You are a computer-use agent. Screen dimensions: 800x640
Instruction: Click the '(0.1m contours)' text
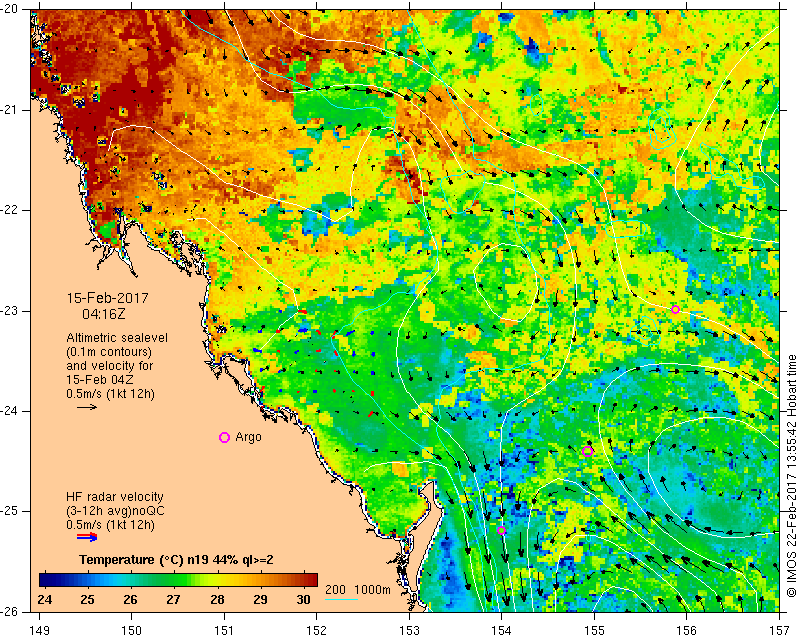[x=109, y=352]
